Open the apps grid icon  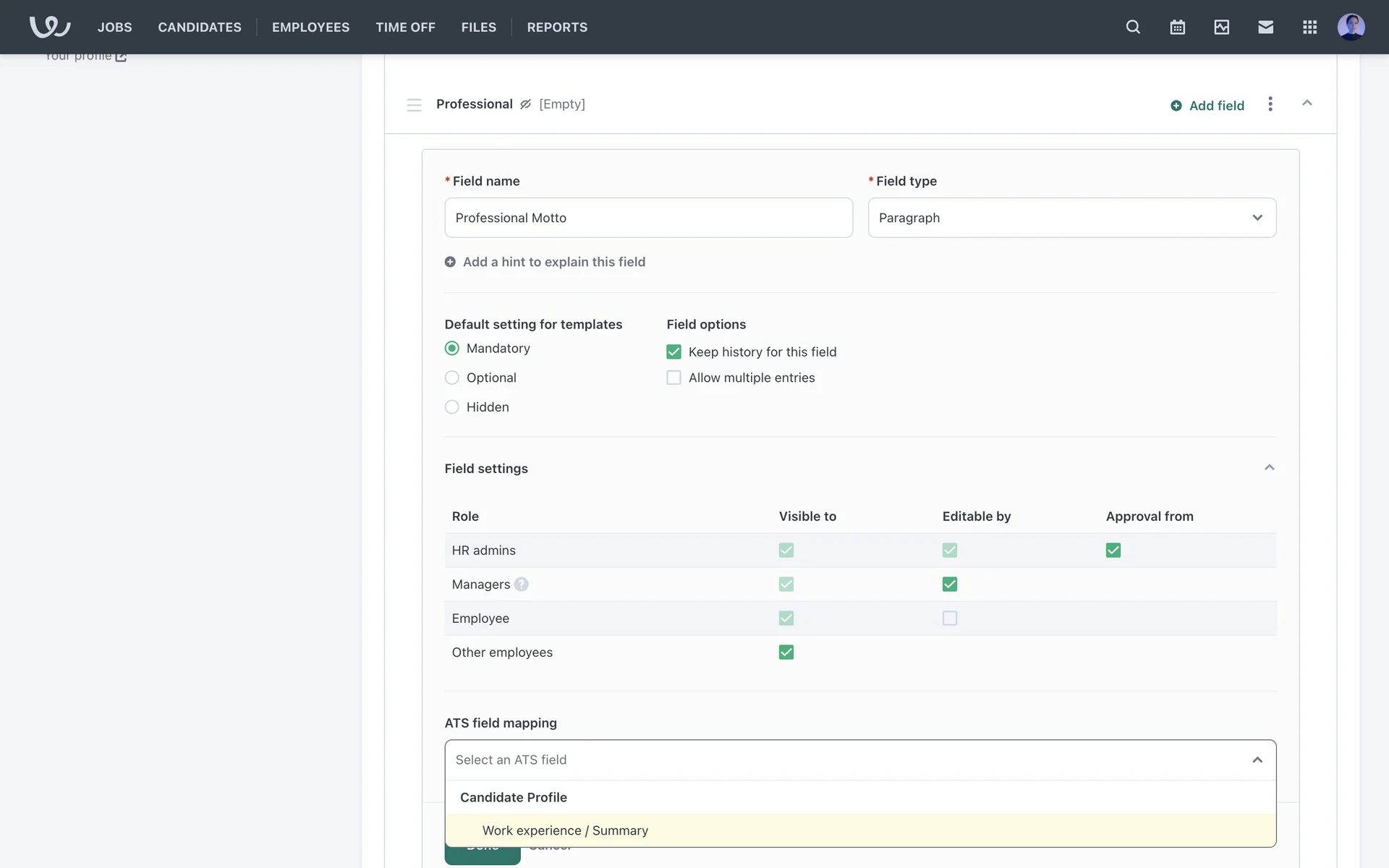point(1309,27)
